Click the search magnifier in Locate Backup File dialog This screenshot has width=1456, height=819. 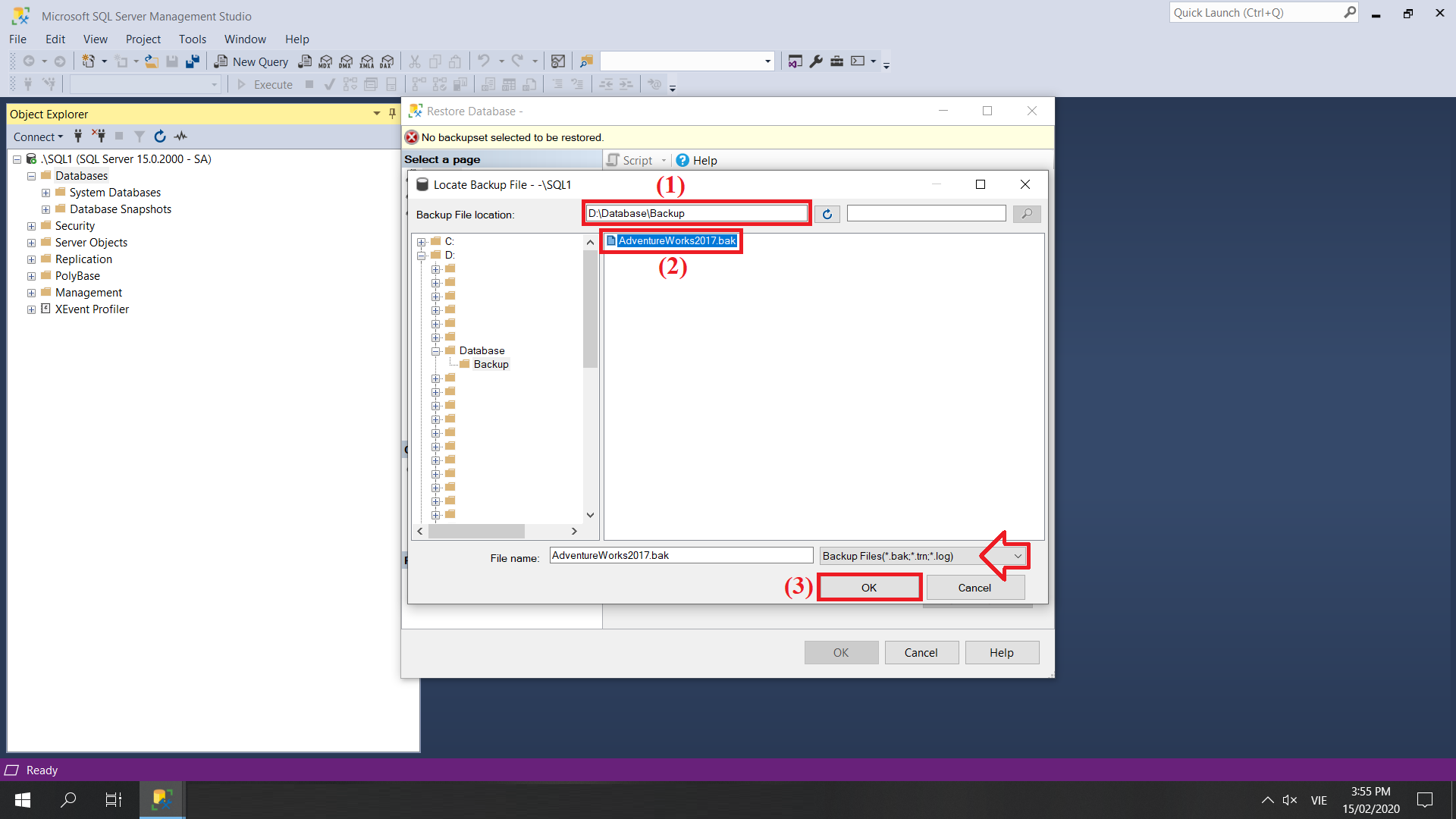pyautogui.click(x=1026, y=213)
